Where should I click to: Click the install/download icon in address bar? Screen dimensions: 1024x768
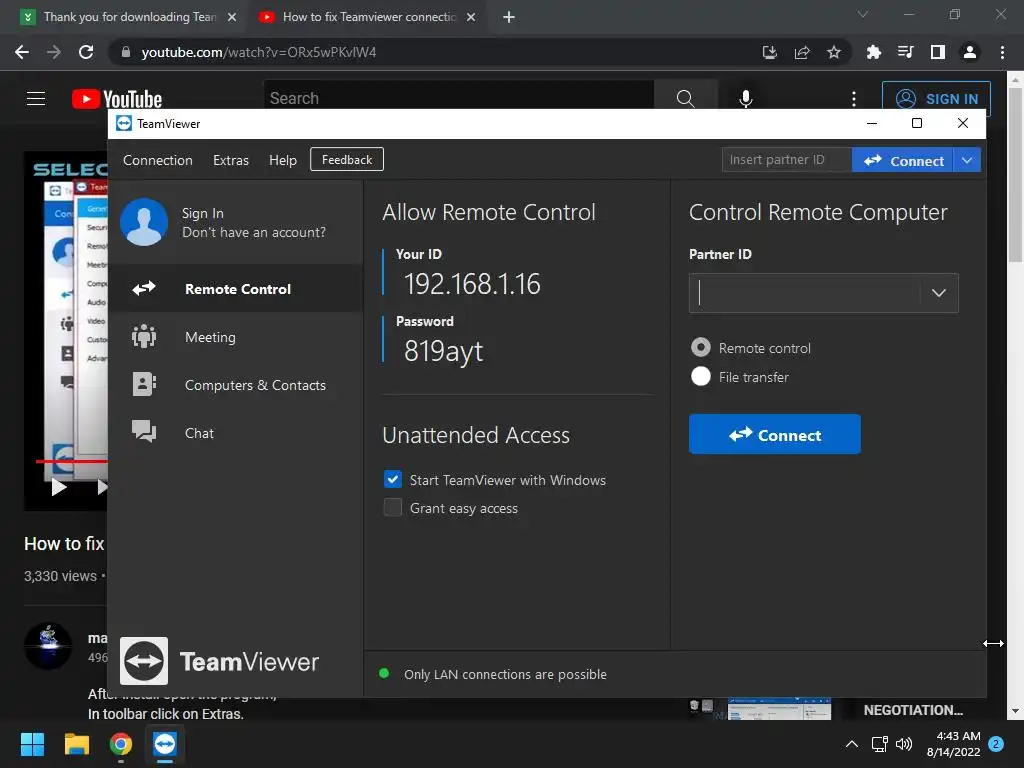point(770,52)
